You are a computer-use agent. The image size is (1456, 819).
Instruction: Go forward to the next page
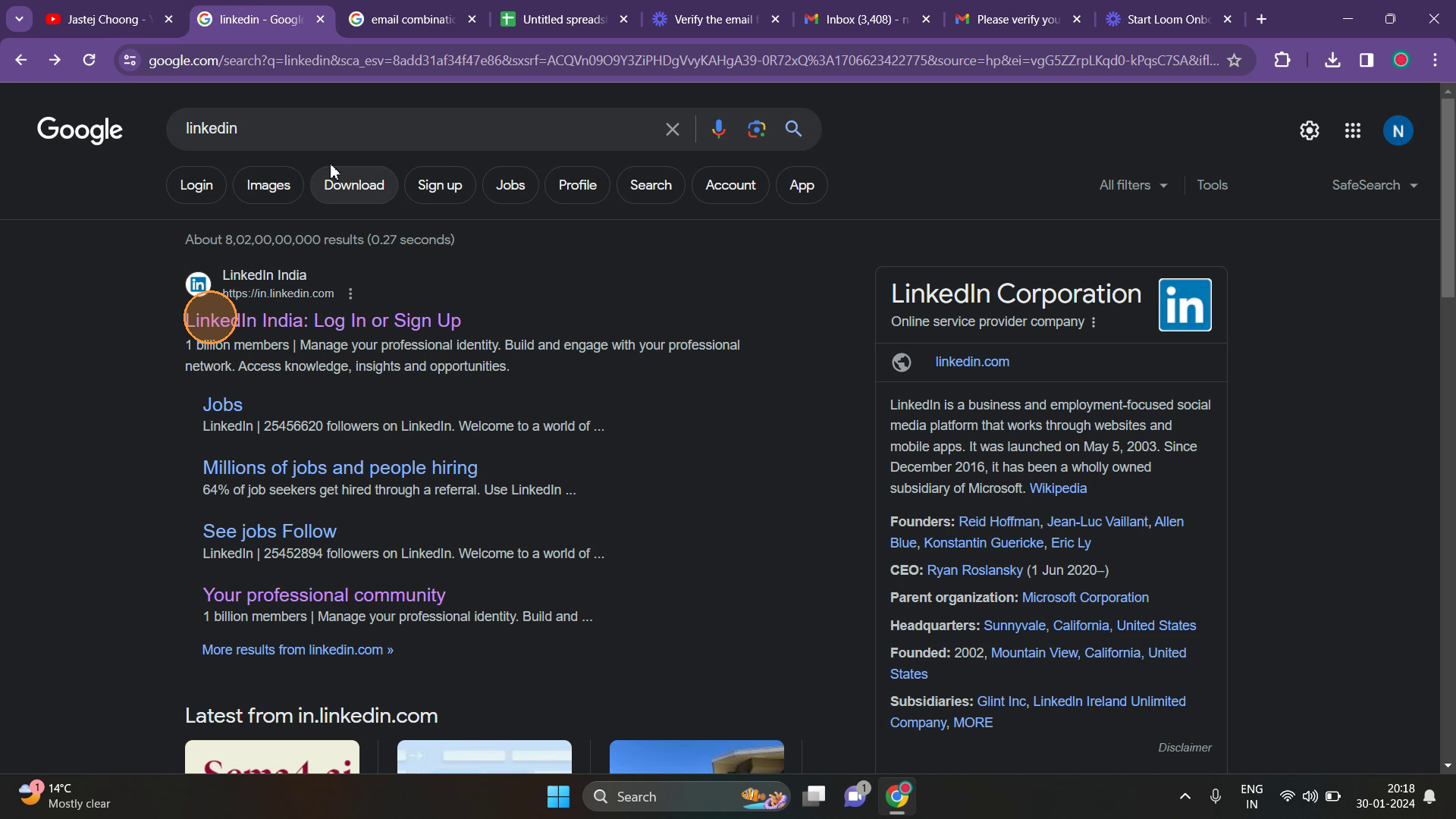click(x=55, y=60)
